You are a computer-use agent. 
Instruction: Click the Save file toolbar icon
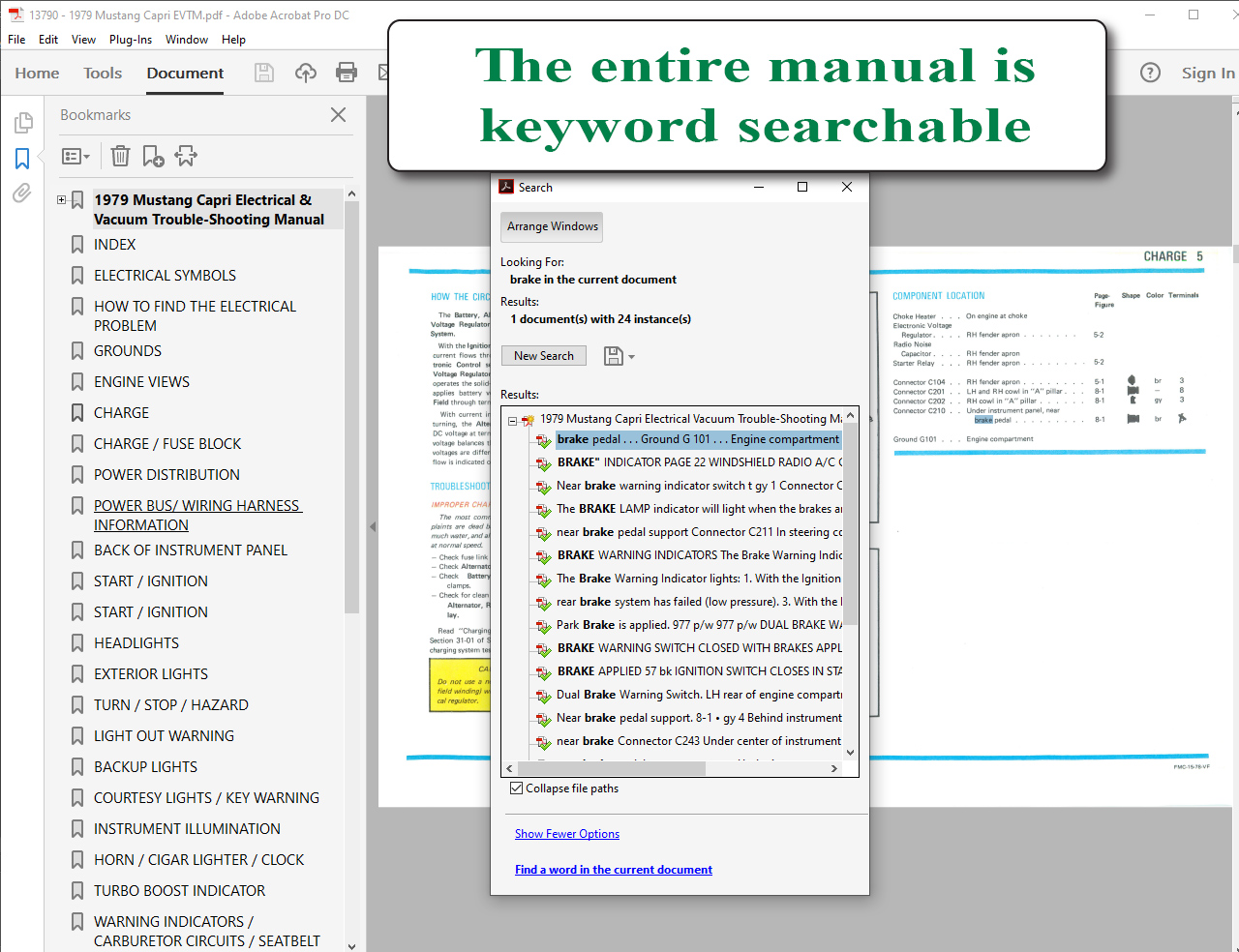coord(263,73)
